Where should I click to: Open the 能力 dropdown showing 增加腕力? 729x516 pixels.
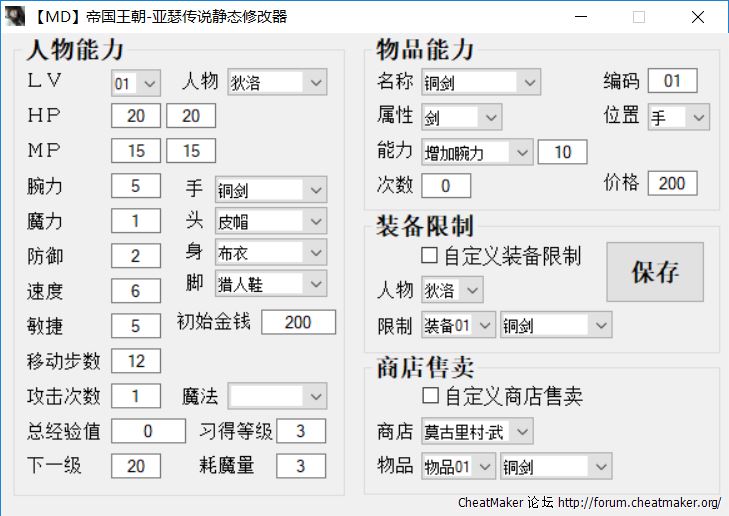tap(477, 152)
